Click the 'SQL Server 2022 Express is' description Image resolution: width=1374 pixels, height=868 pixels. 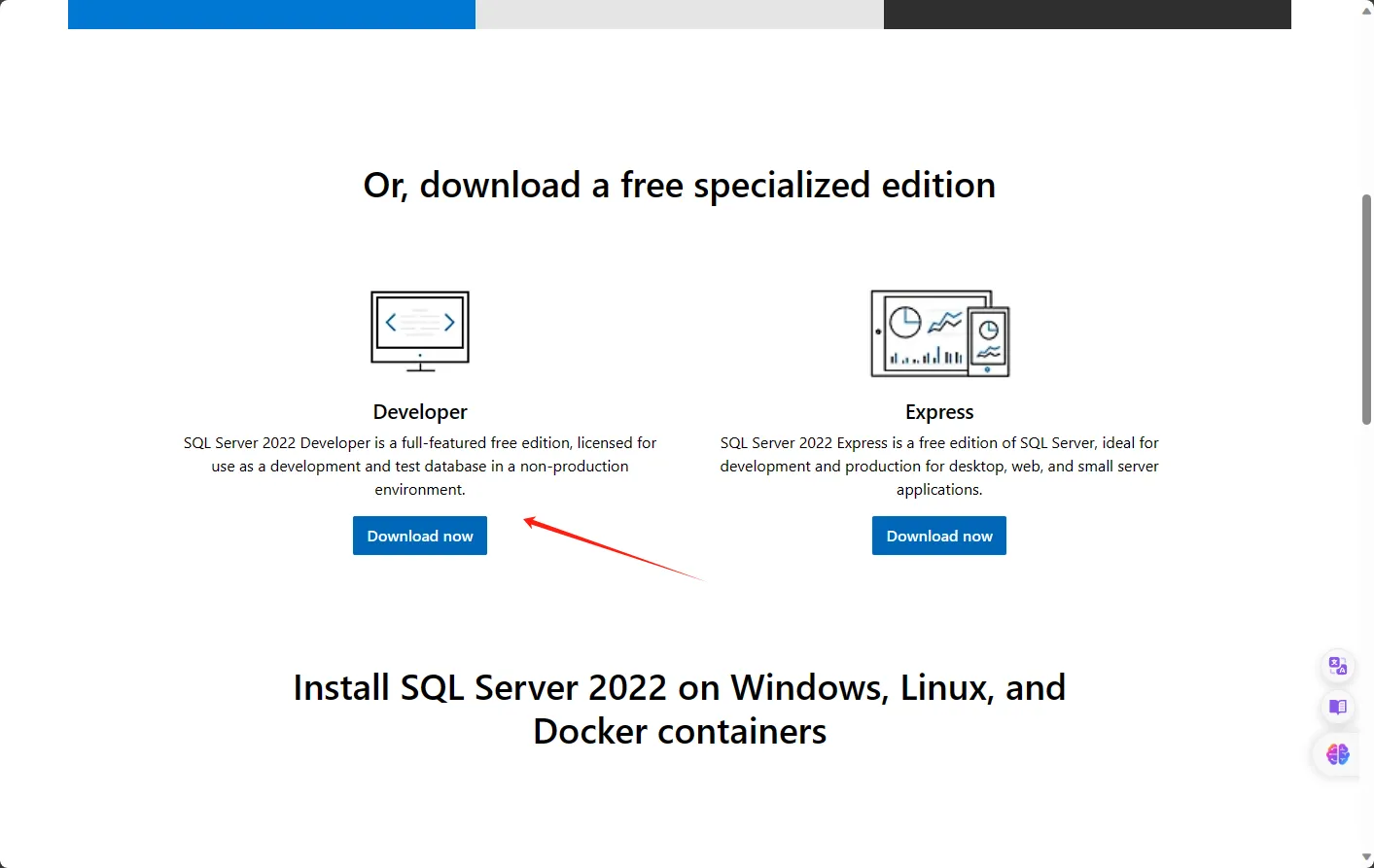939,466
